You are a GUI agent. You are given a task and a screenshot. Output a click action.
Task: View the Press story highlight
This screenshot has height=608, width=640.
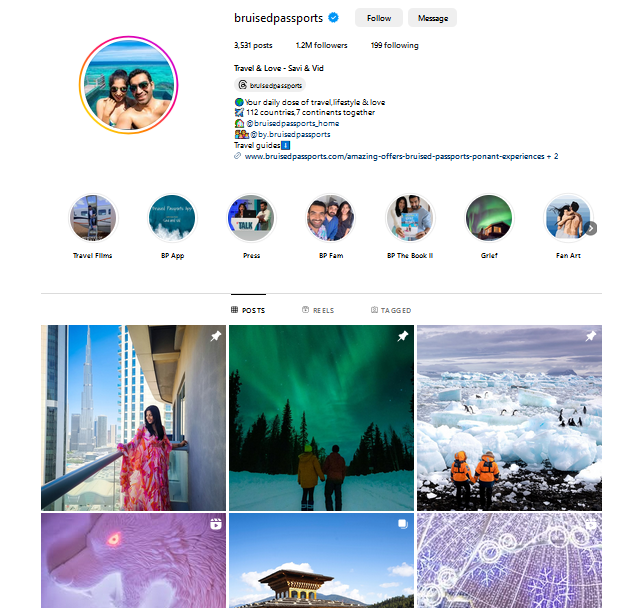click(x=251, y=218)
